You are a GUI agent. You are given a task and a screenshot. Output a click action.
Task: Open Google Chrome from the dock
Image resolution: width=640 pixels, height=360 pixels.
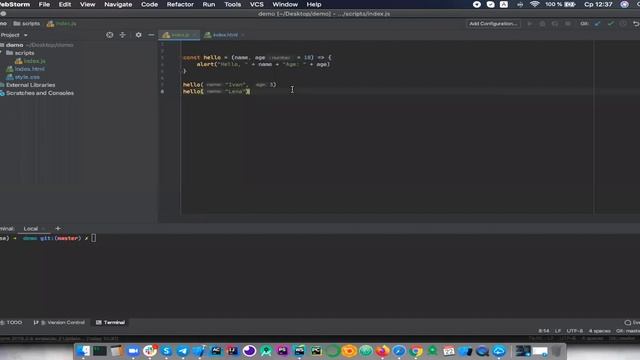click(x=416, y=351)
